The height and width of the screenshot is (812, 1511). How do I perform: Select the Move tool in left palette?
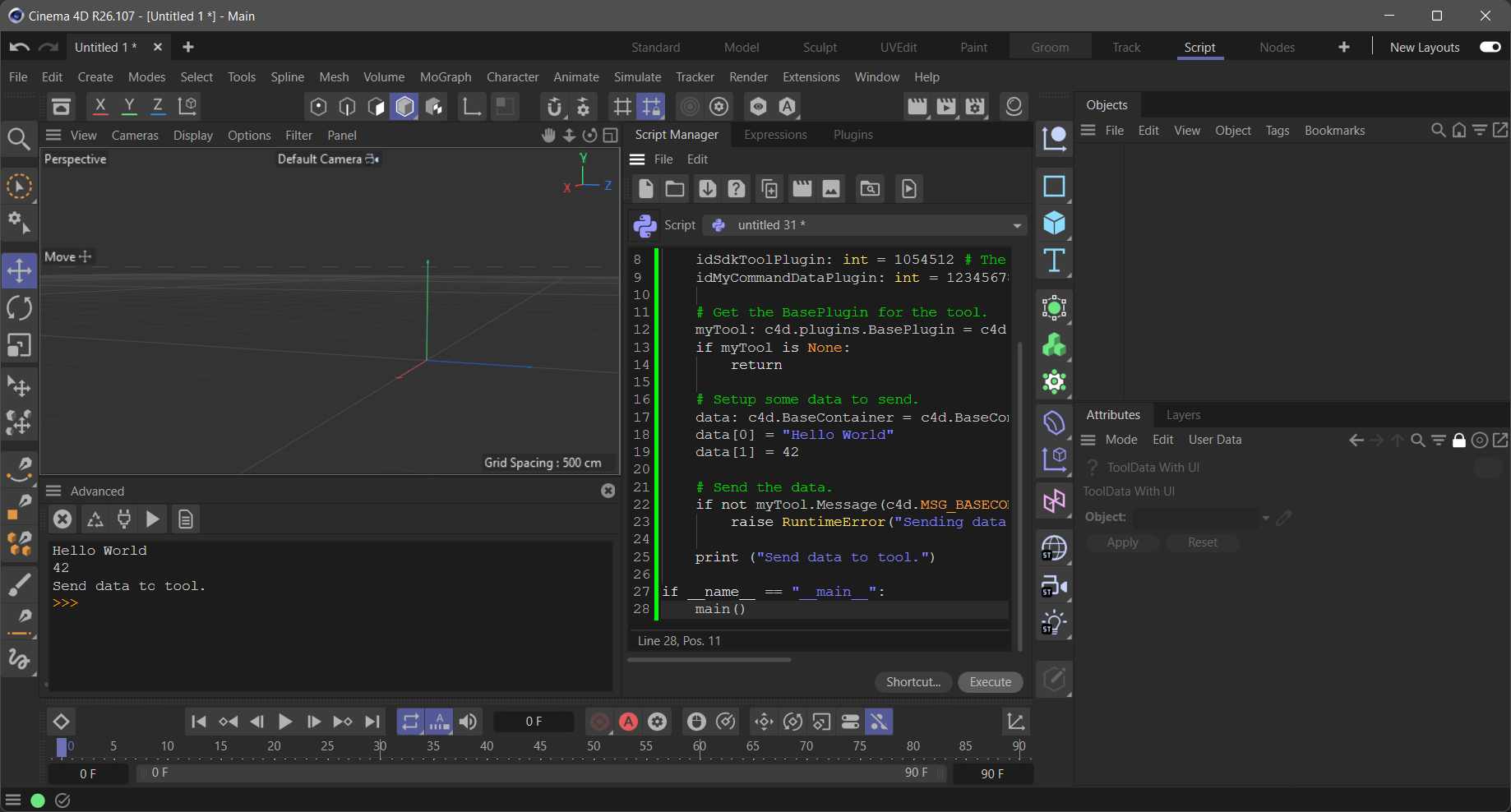pyautogui.click(x=19, y=270)
